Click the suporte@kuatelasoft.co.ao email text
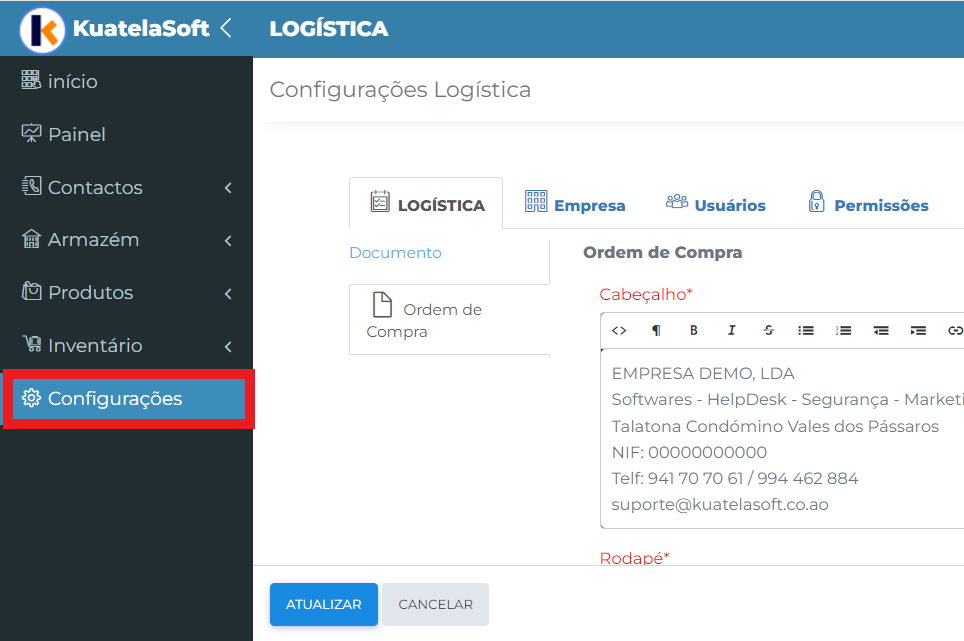964x641 pixels. (720, 505)
